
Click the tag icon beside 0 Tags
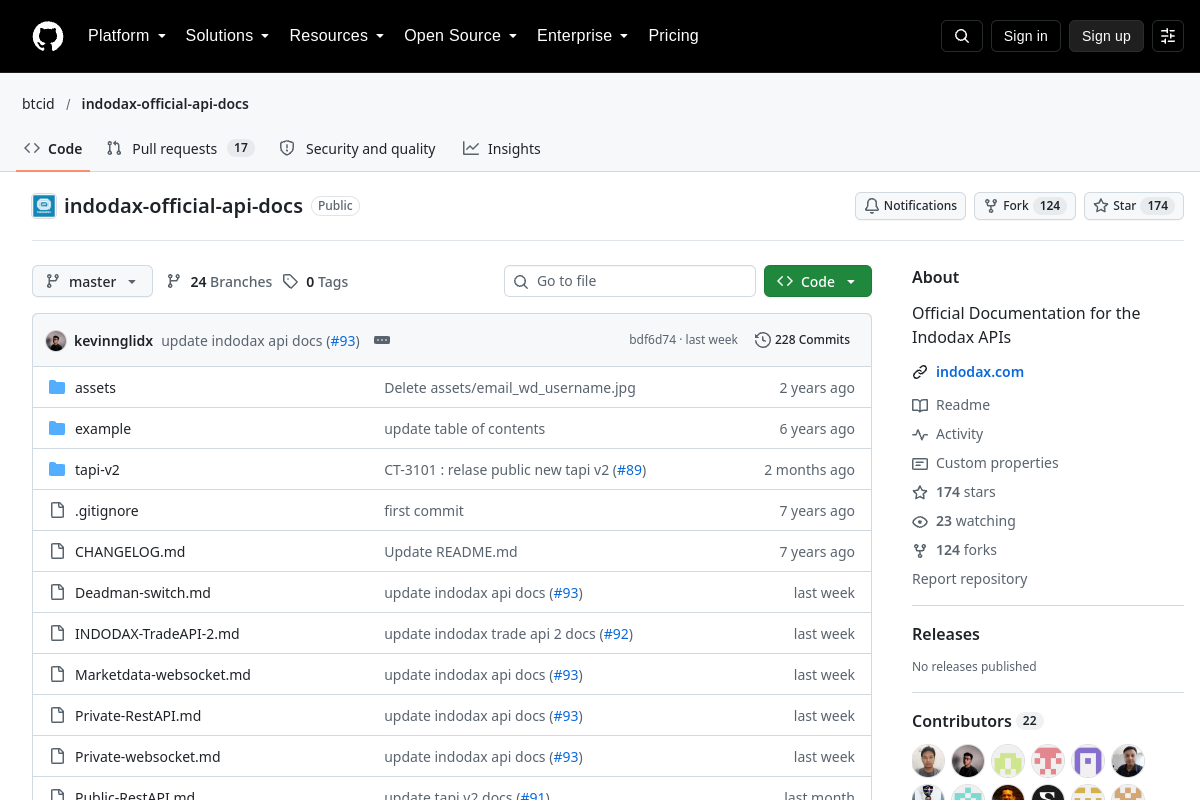coord(290,282)
